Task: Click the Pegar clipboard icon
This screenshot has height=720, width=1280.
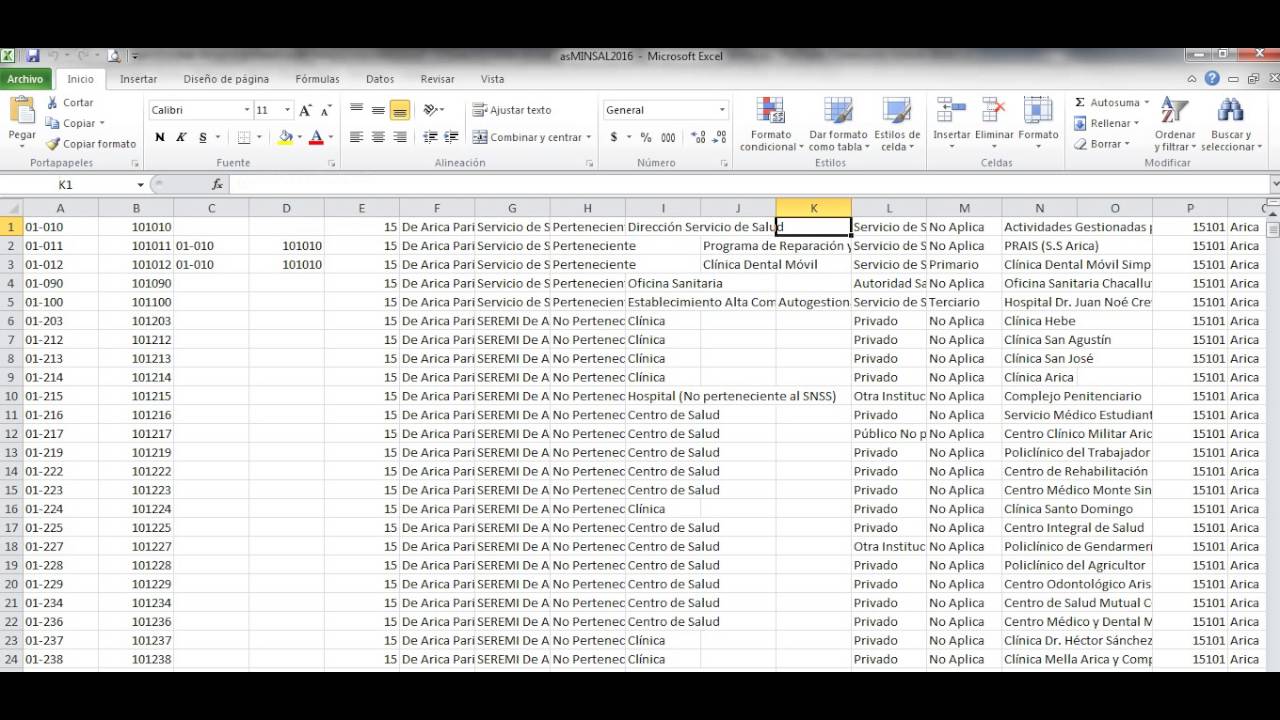Action: (x=22, y=110)
